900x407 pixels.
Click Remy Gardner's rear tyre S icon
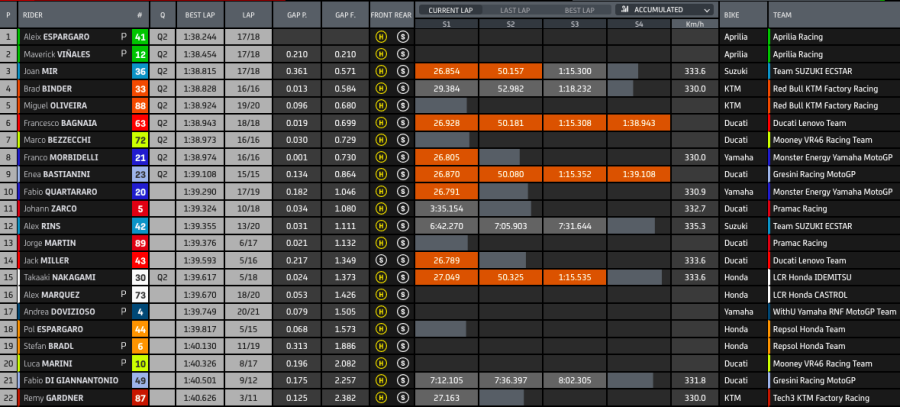[x=401, y=397]
